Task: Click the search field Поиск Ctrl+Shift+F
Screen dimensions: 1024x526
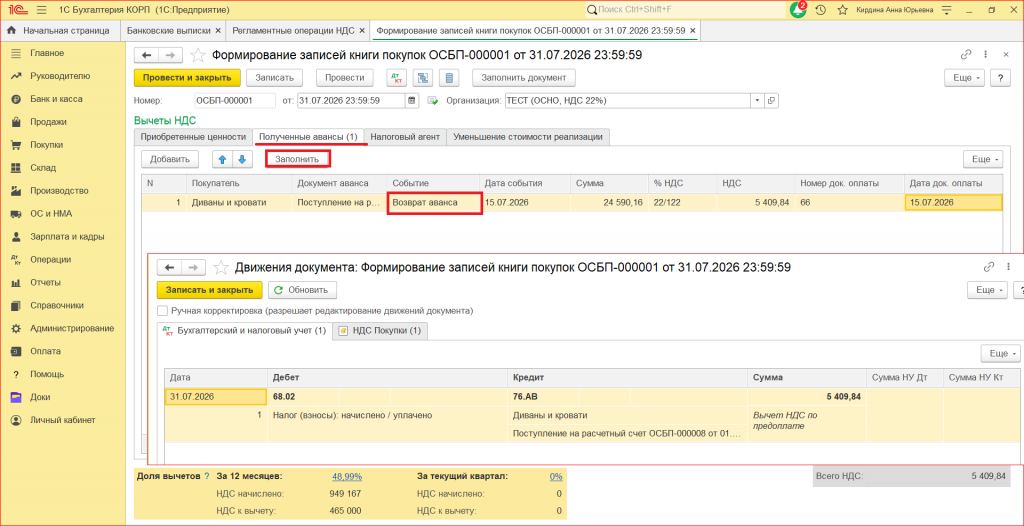Action: coord(684,10)
